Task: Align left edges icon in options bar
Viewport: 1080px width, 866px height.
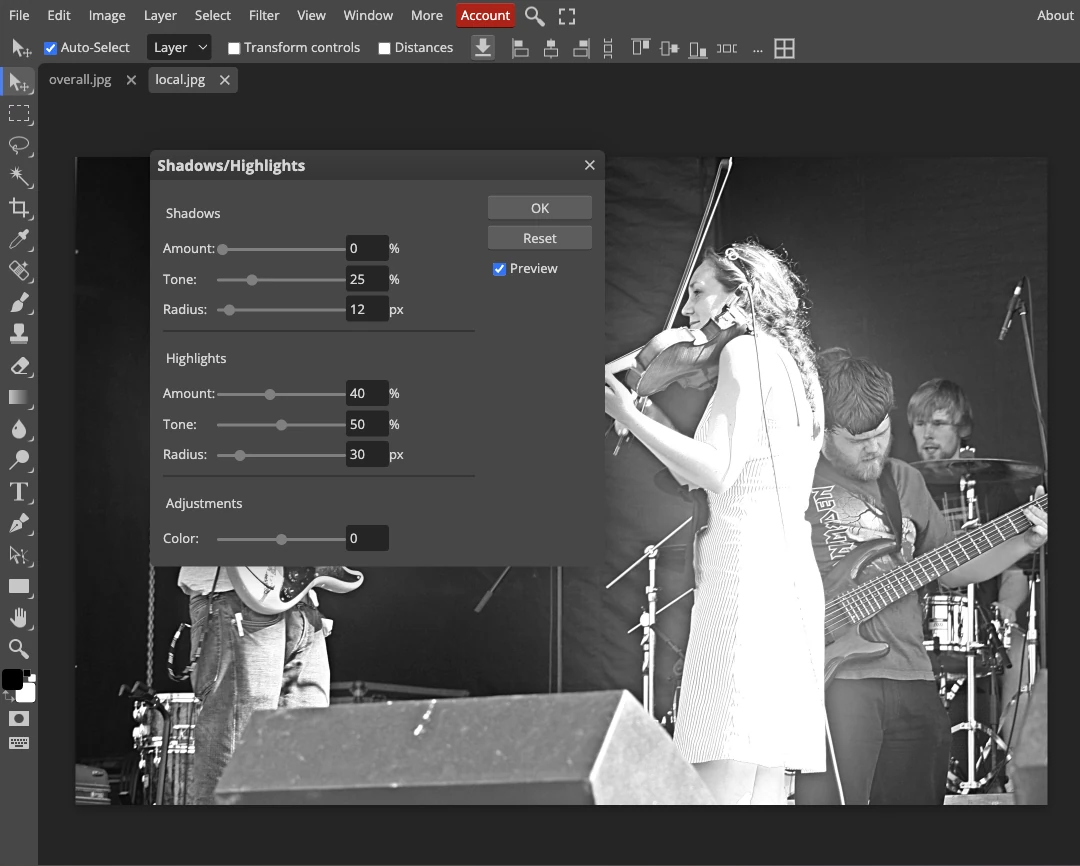Action: (x=520, y=48)
